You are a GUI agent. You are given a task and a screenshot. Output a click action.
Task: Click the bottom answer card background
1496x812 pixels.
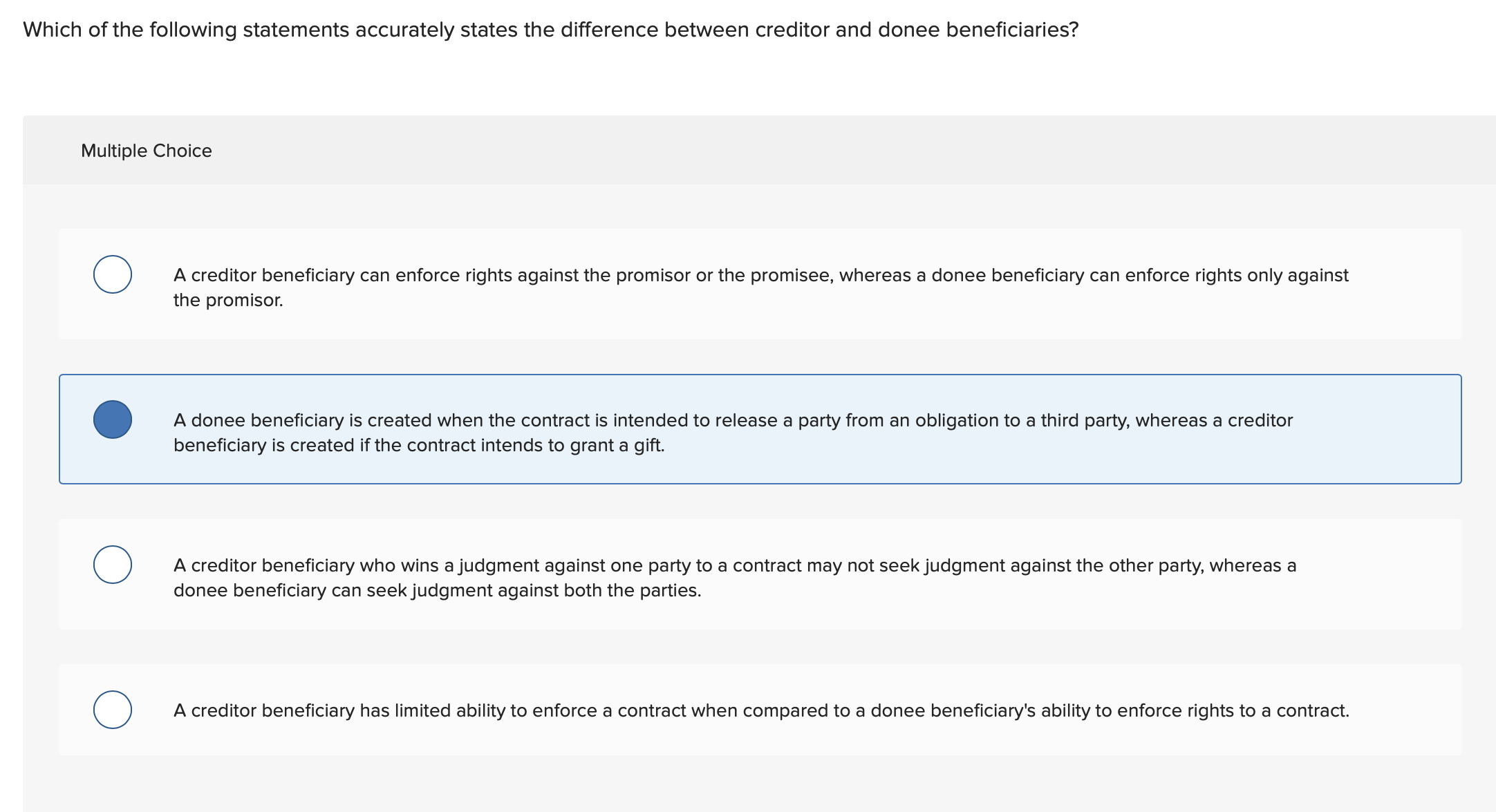click(760, 709)
